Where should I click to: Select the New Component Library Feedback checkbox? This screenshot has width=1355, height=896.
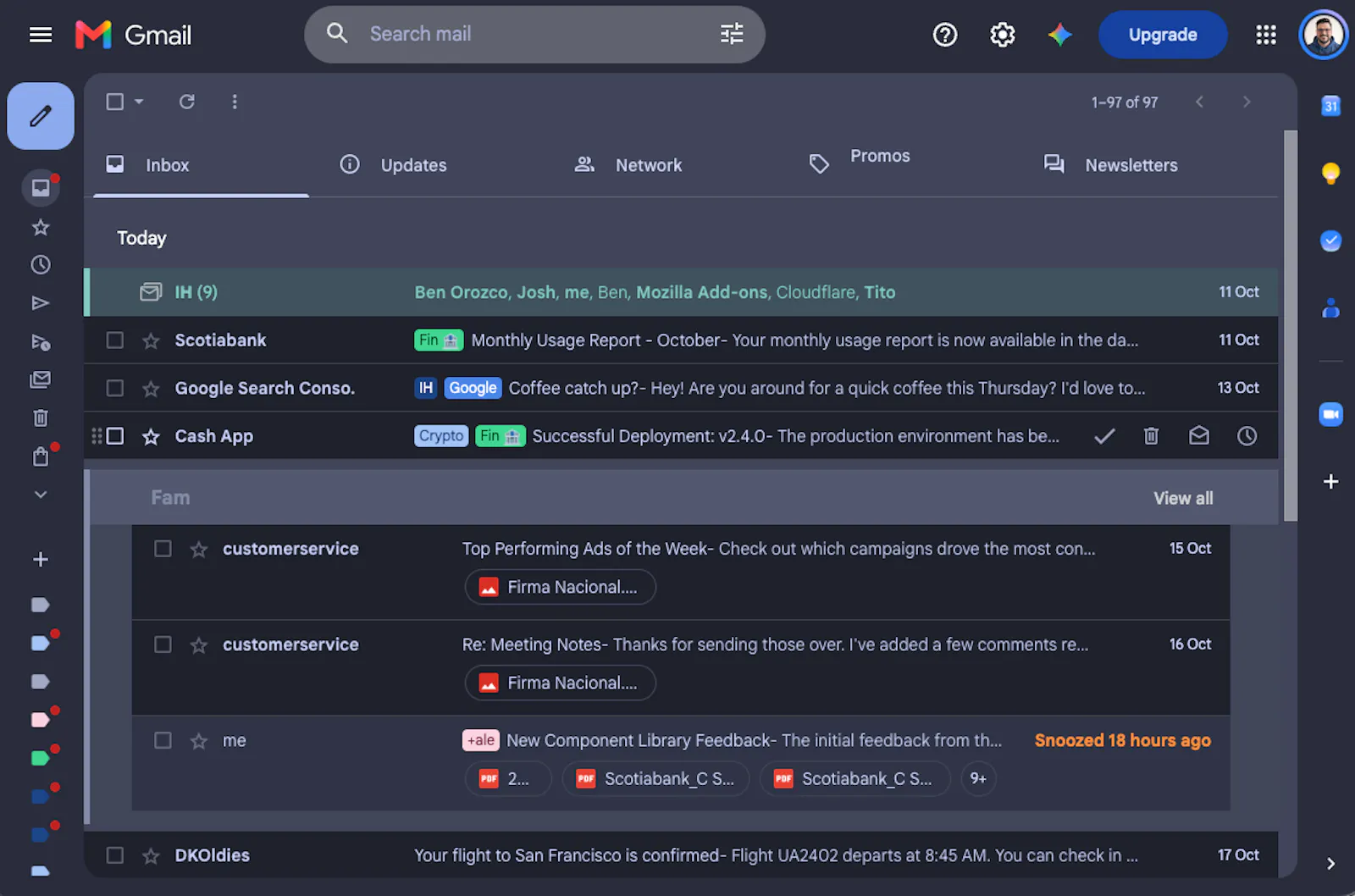163,740
